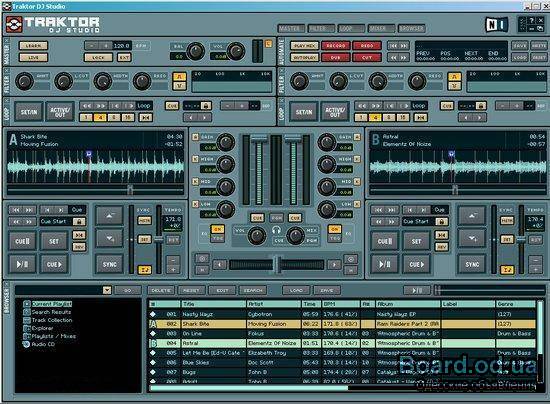Viewport: 550px width, 404px height.
Task: Click Deck B play/pause button
Action: (384, 264)
